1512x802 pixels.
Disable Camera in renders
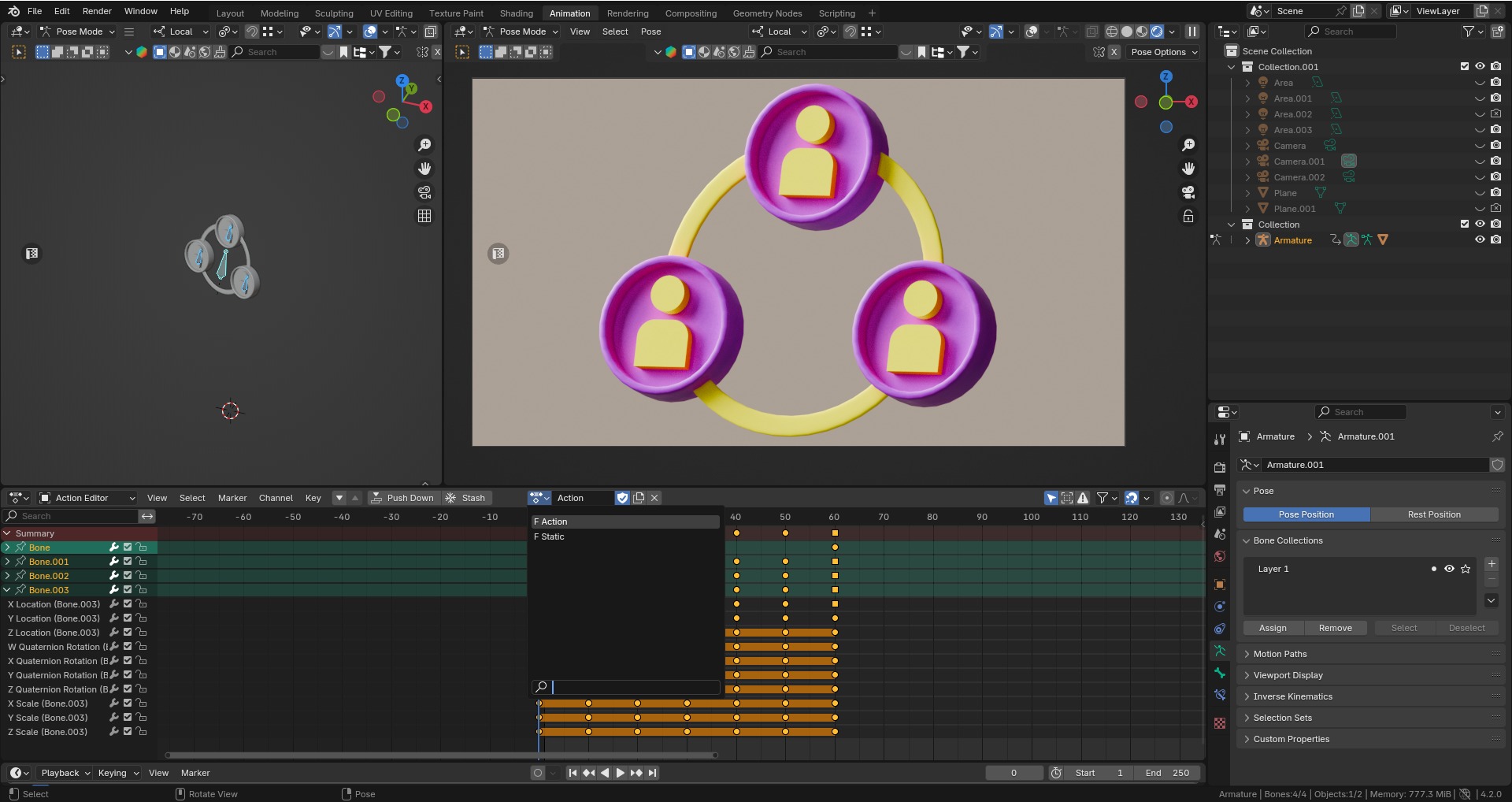[1495, 146]
